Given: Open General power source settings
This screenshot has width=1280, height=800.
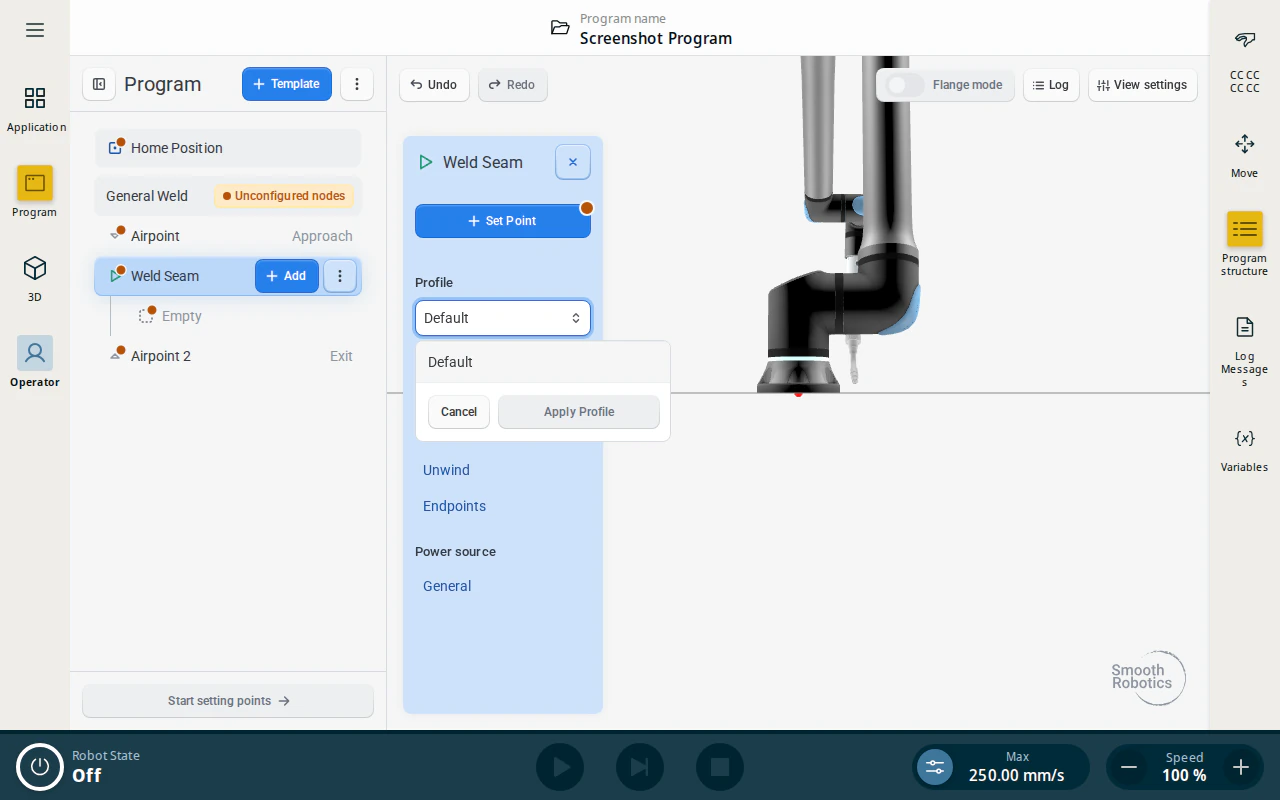Looking at the screenshot, I should click(447, 586).
